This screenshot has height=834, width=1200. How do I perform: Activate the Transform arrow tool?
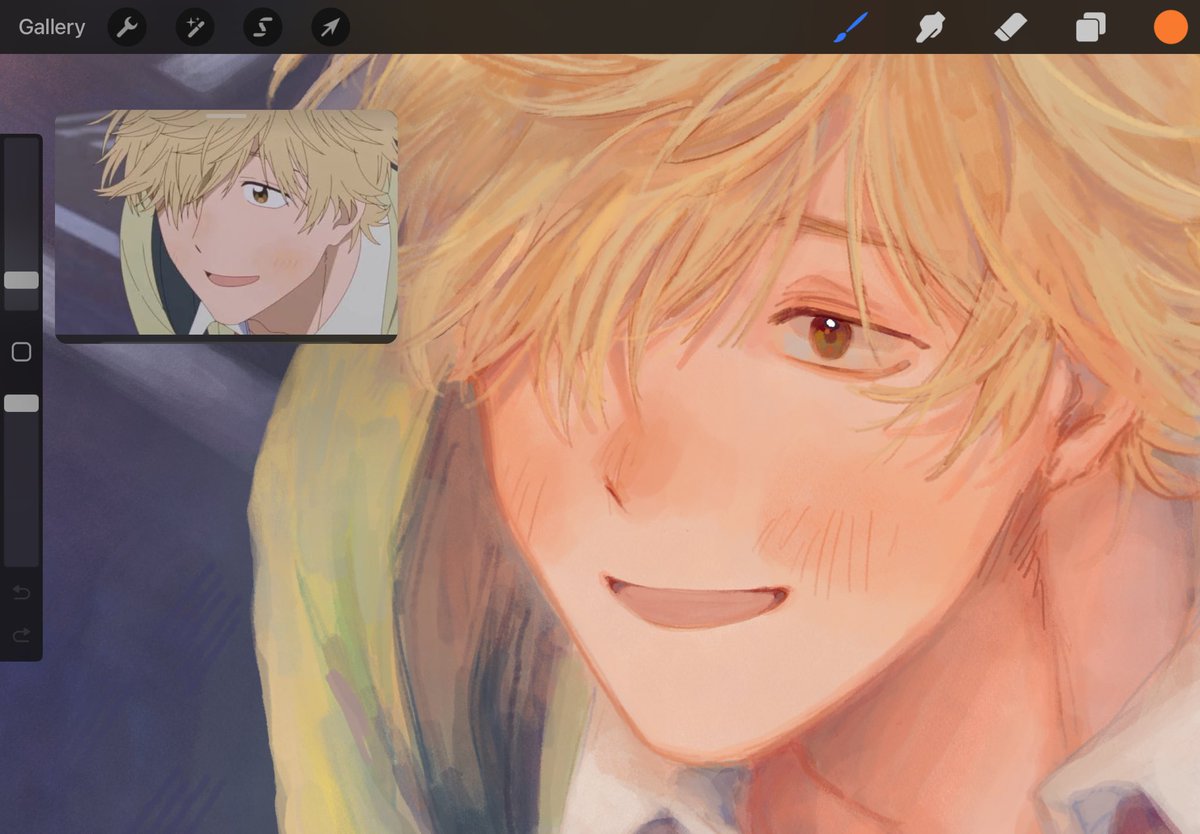pyautogui.click(x=331, y=27)
